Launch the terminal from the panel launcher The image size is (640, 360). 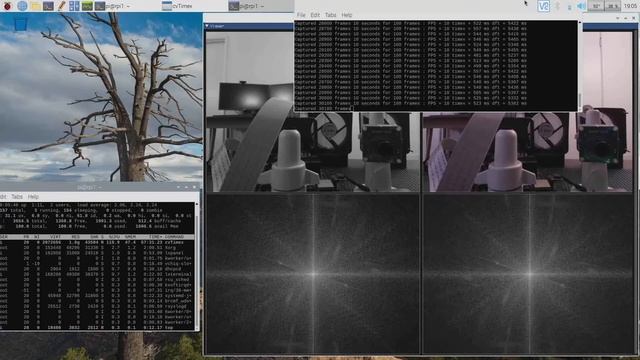(x=48, y=6)
